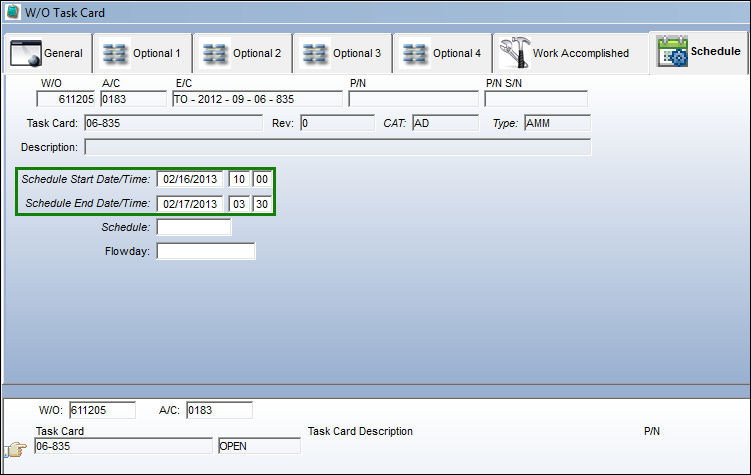Click the bottom-panel Task Card field 06-835
This screenshot has height=475, width=751.
124,446
